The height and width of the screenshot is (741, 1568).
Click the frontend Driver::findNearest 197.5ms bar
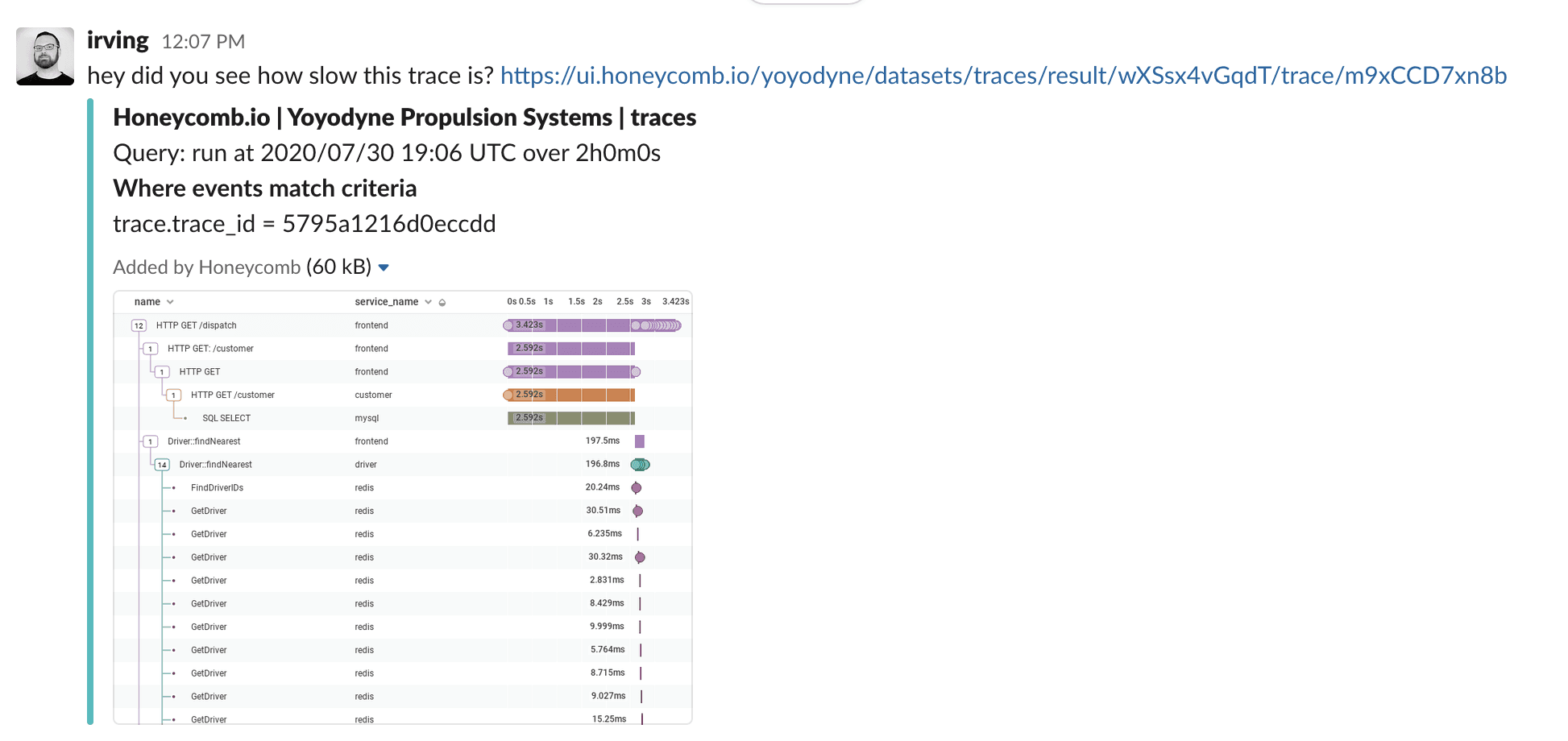(x=640, y=441)
